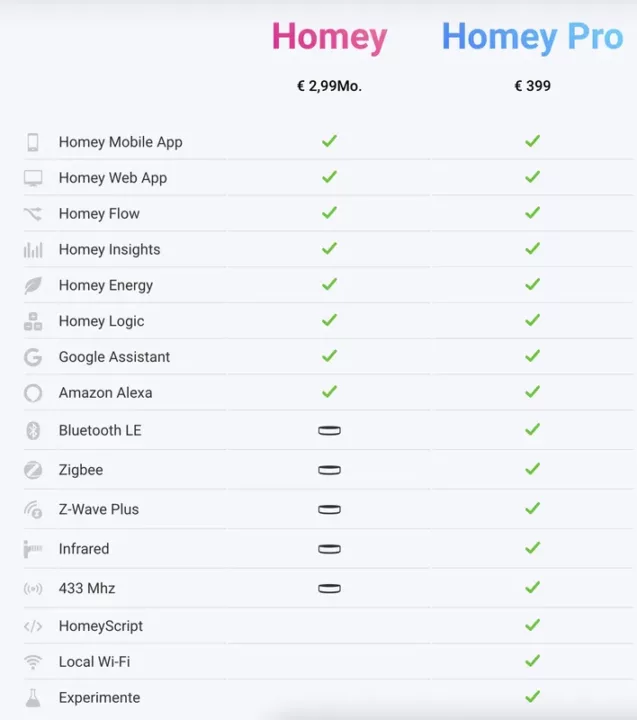This screenshot has height=720, width=637.
Task: Click the Homey dash for Infrared
Action: coord(329,549)
